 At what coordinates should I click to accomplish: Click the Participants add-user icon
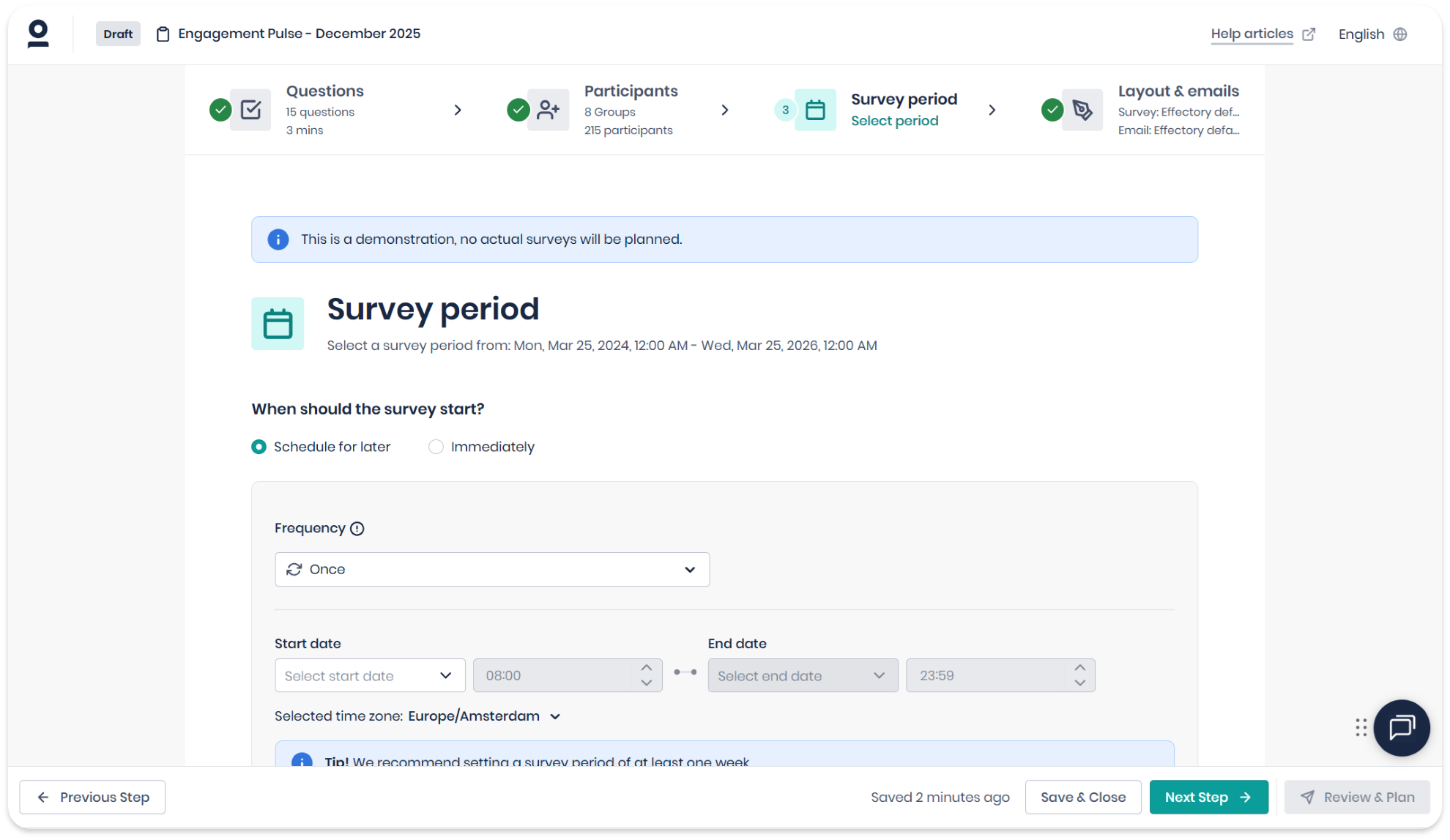coord(548,110)
